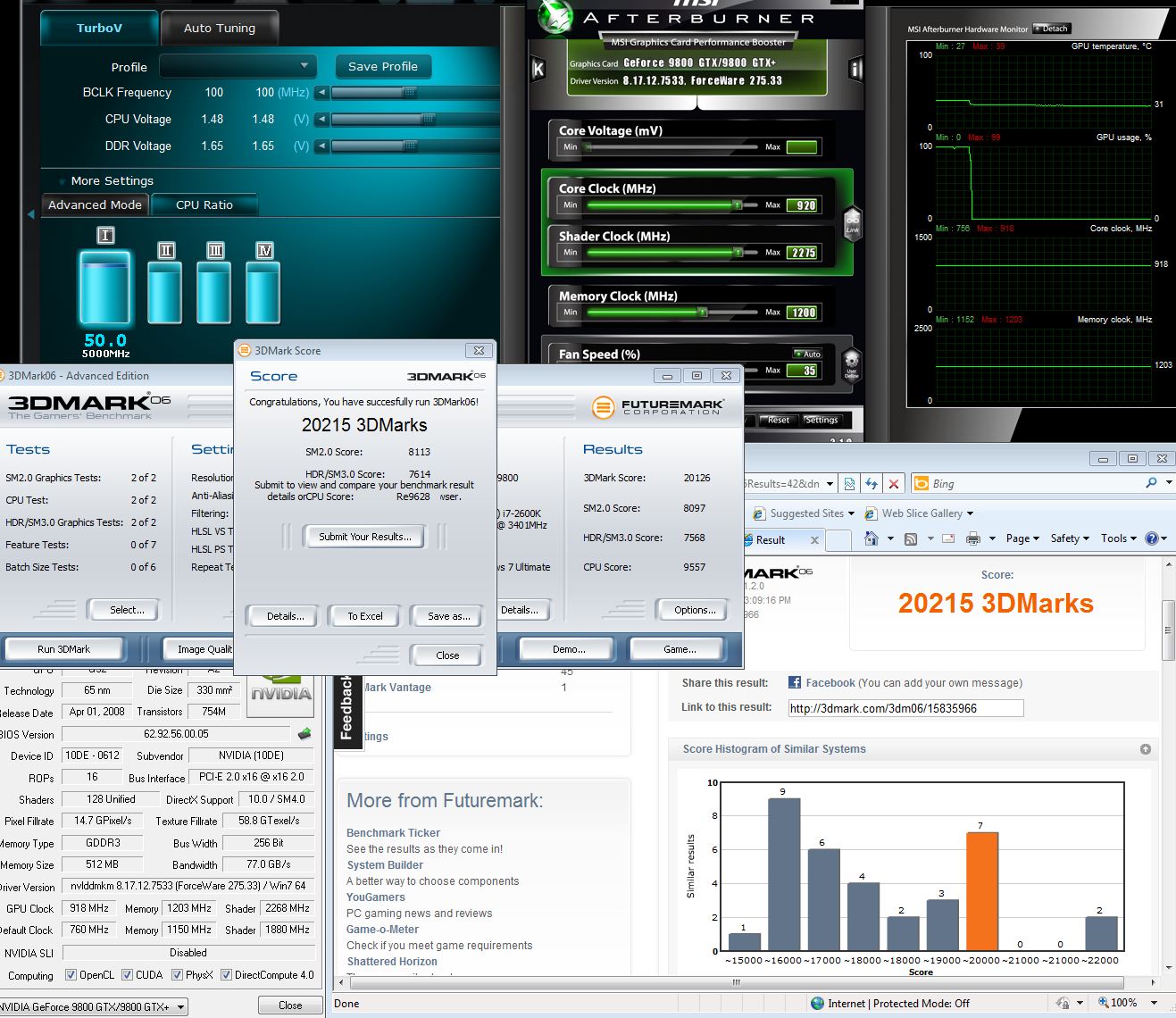Click the Kombustor 'K' side button
Image resolution: width=1176 pixels, height=1018 pixels.
[538, 69]
